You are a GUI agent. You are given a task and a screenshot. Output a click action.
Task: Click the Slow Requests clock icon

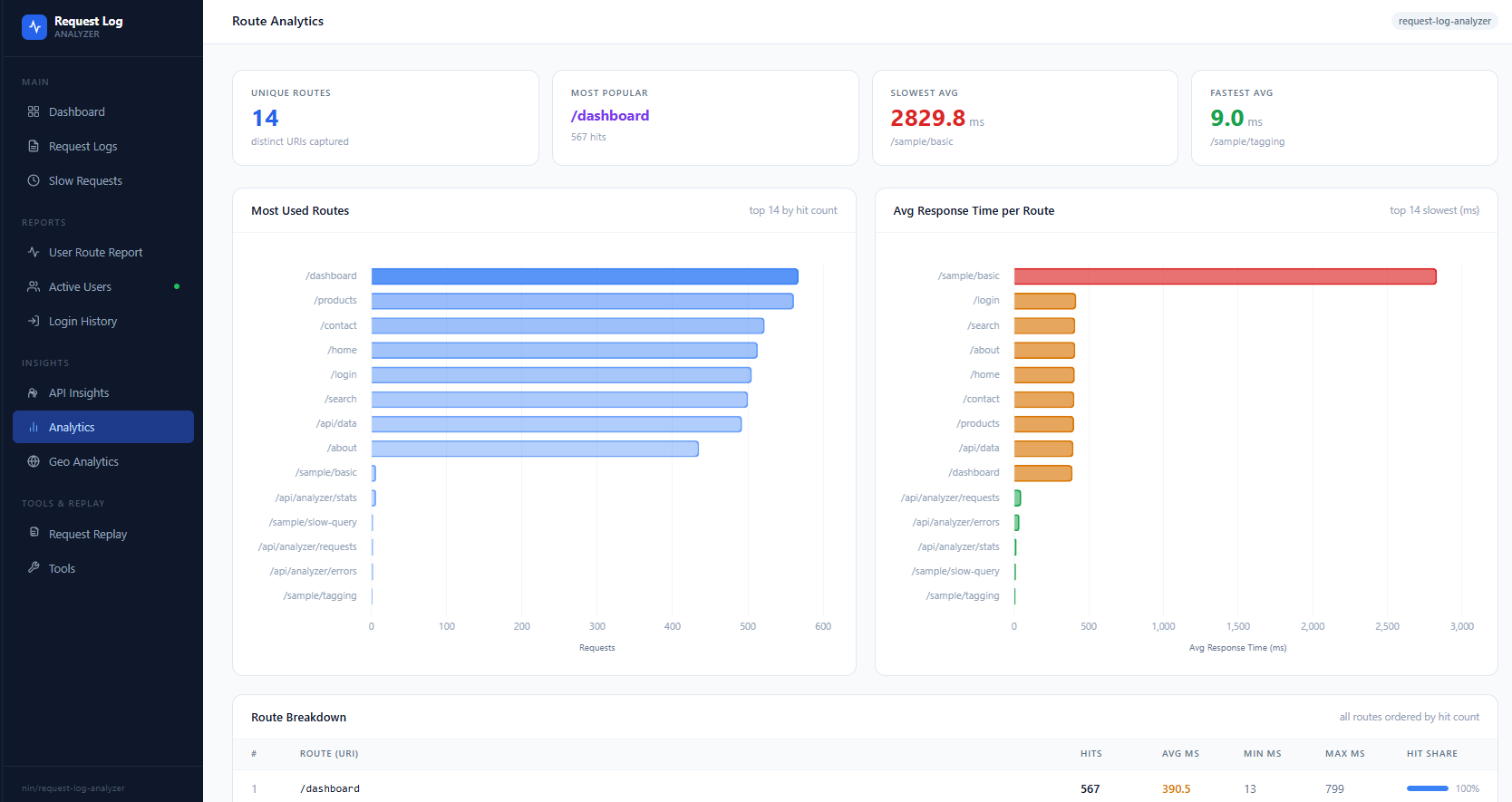tap(34, 180)
